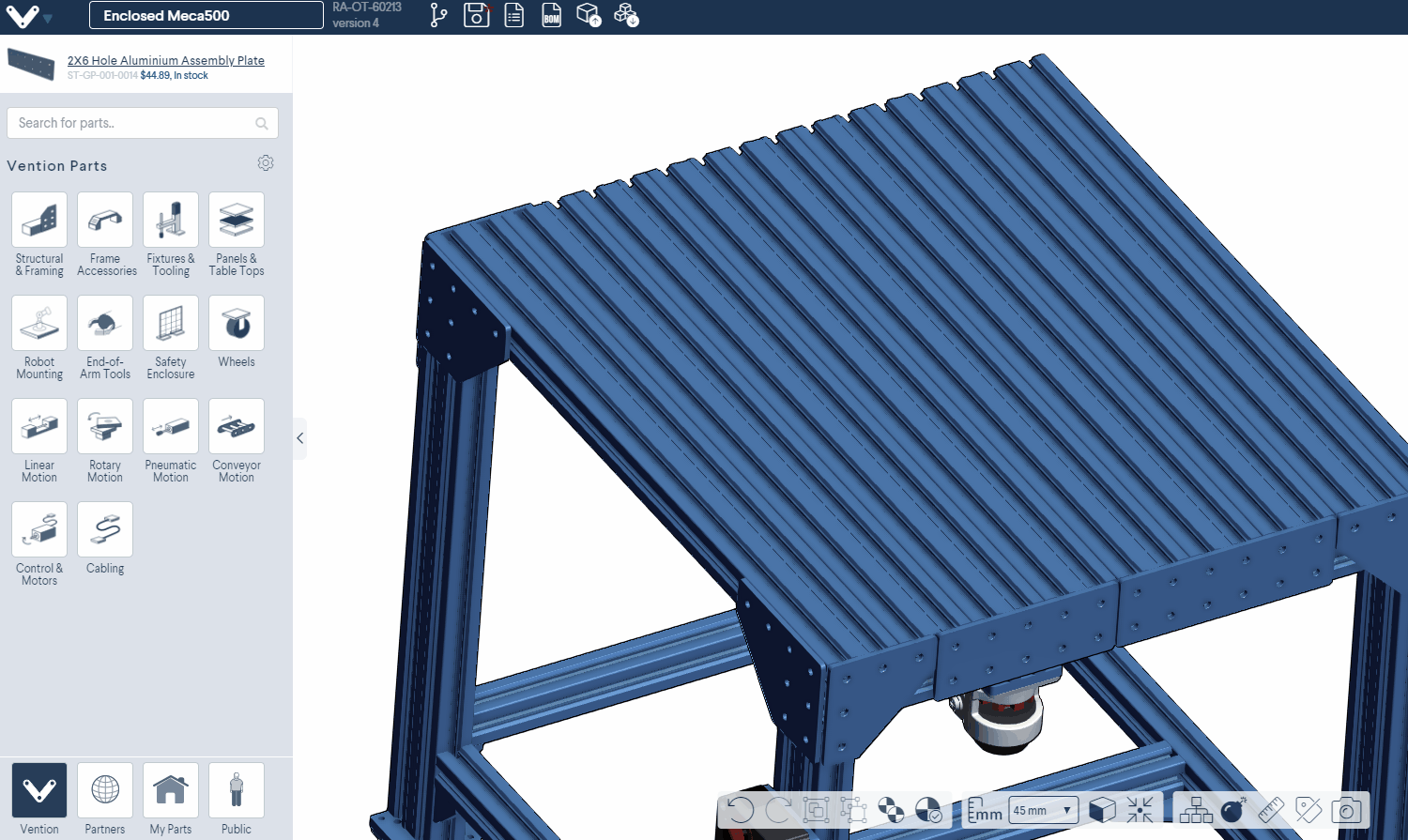Open the BOM bill of materials
The image size is (1408, 840).
(552, 15)
